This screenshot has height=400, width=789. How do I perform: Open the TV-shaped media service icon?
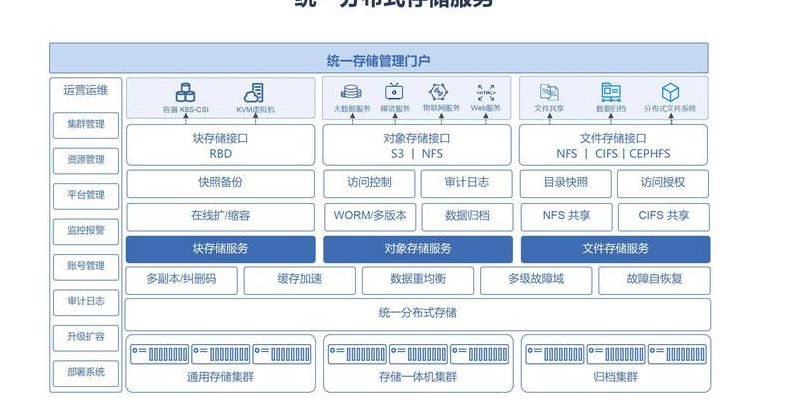[394, 92]
